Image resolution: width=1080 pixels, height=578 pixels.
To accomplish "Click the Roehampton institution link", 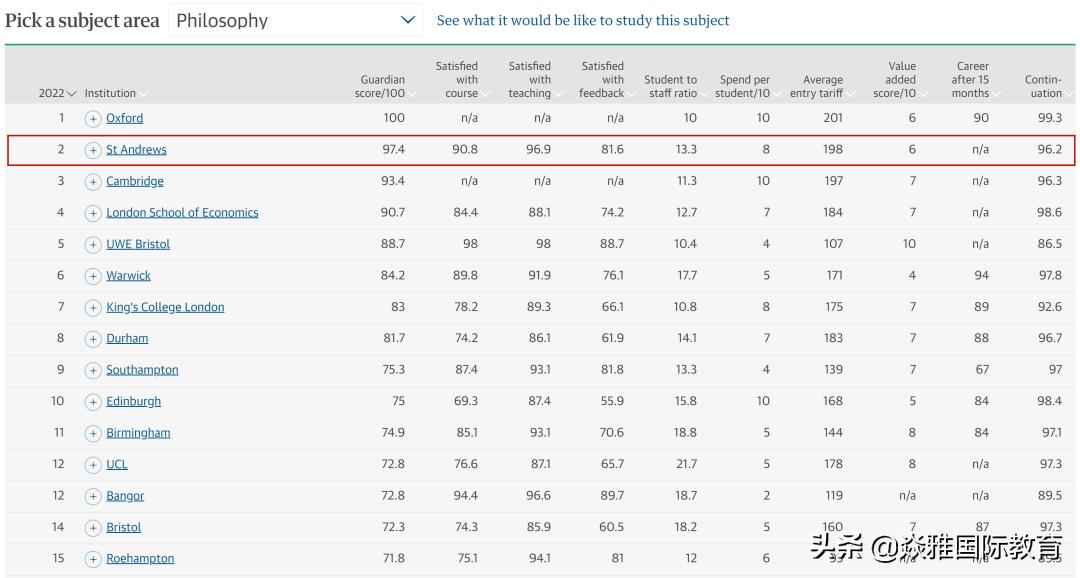I will (x=140, y=559).
